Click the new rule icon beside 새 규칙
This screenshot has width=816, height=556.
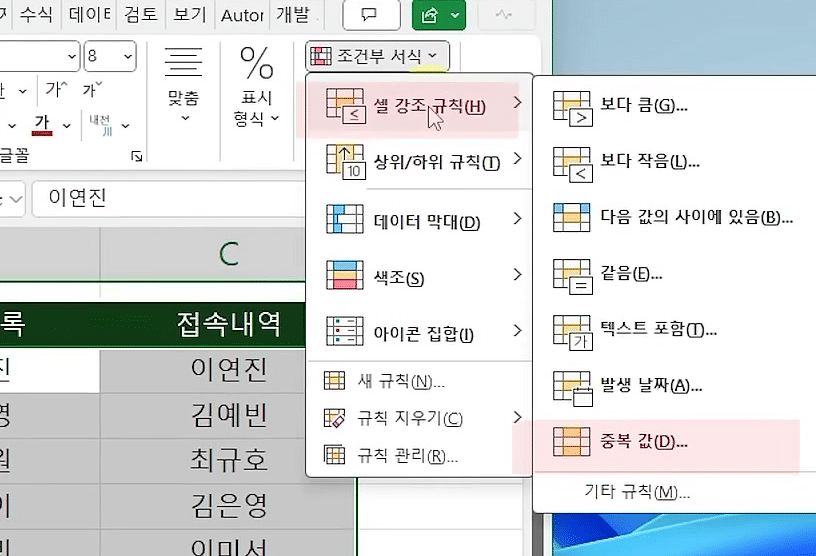coord(334,381)
